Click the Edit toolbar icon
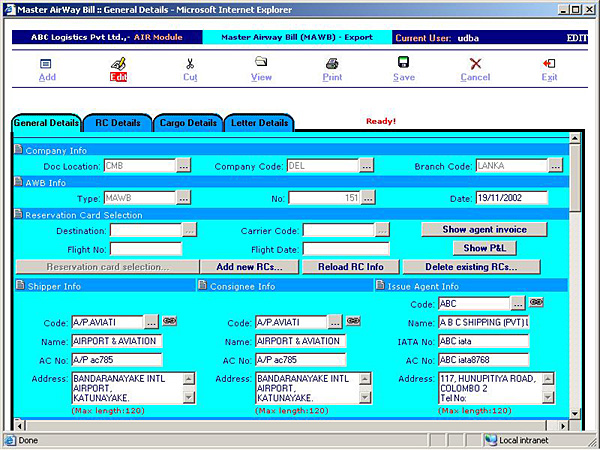The image size is (600, 450). pyautogui.click(x=118, y=64)
